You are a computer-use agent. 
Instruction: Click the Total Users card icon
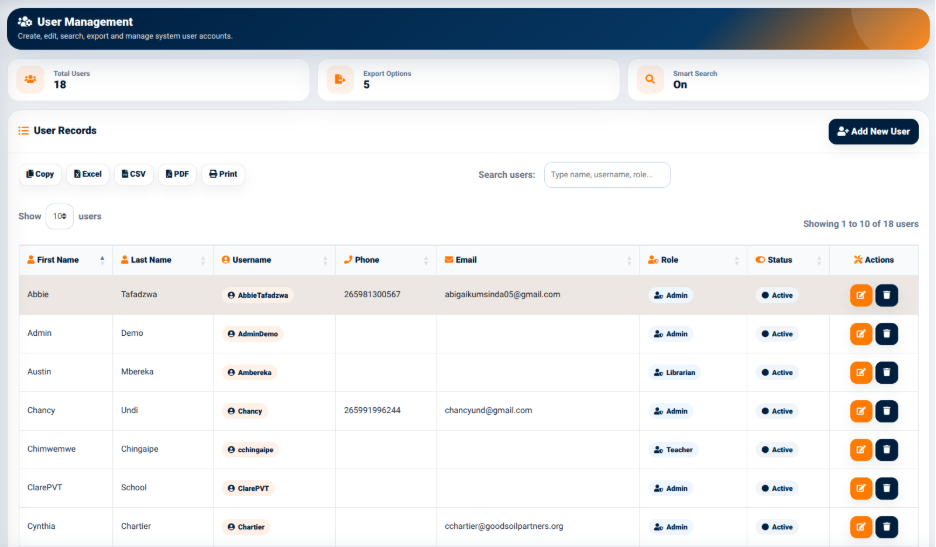[x=30, y=79]
